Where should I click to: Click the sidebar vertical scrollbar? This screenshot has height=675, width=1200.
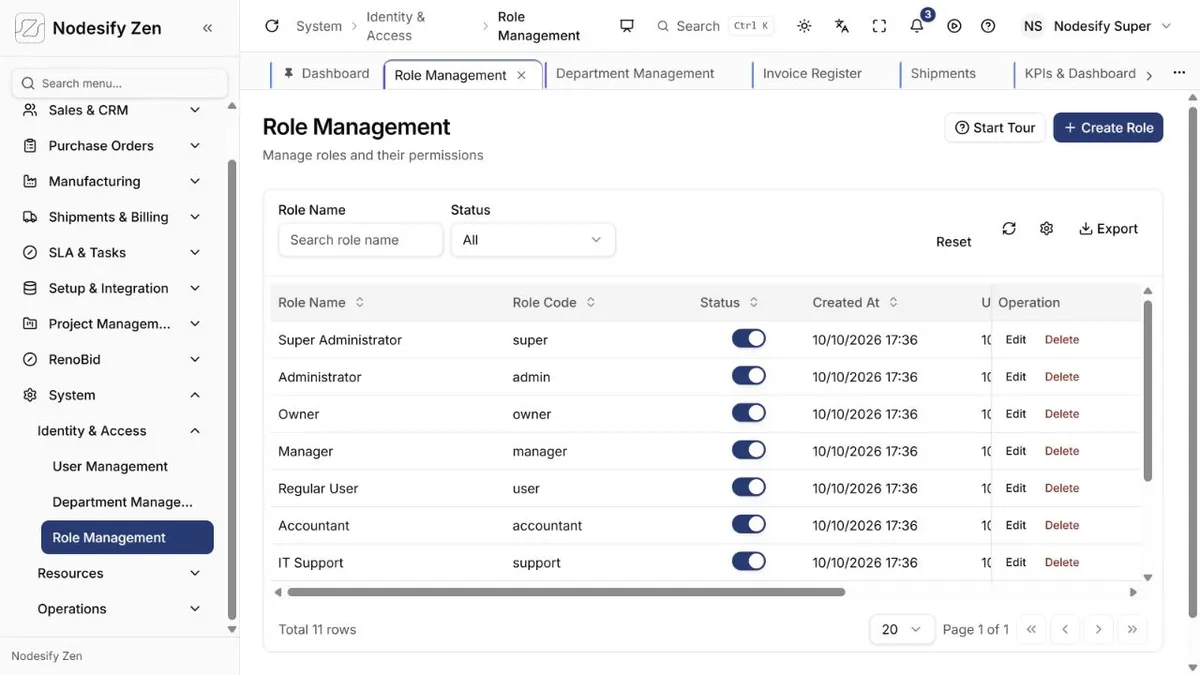click(232, 390)
